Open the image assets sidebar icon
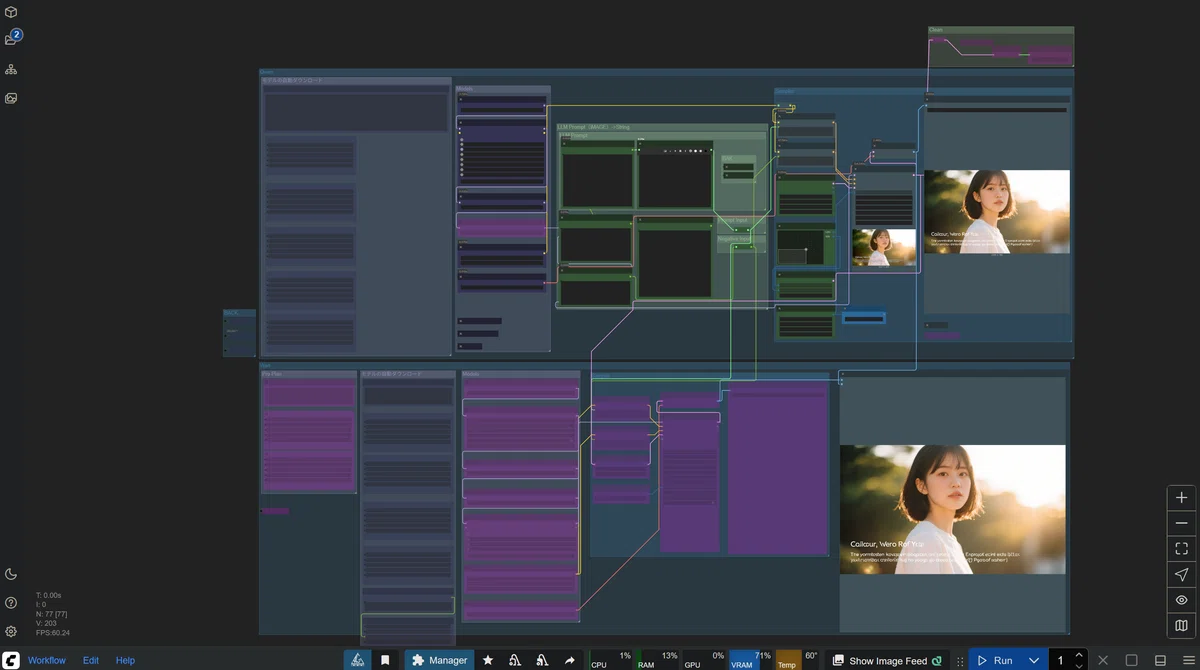This screenshot has height=670, width=1200. pyautogui.click(x=11, y=98)
